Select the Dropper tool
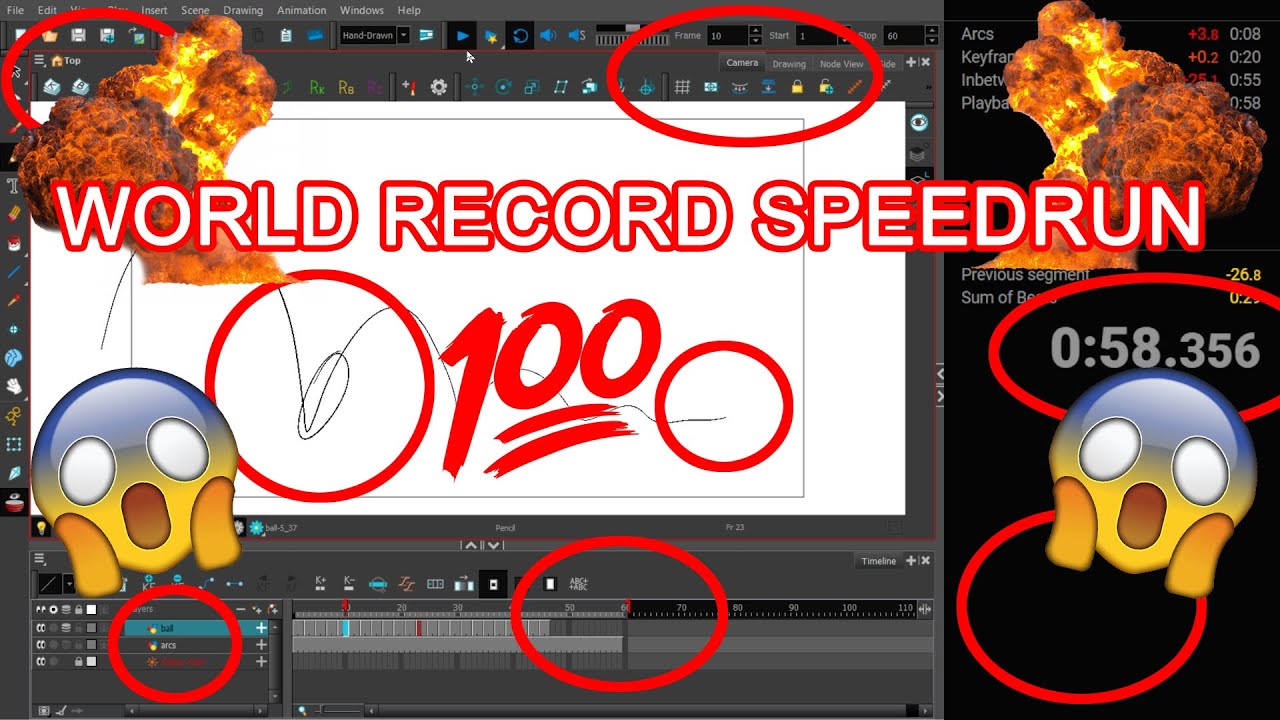The height and width of the screenshot is (720, 1280). click(14, 300)
